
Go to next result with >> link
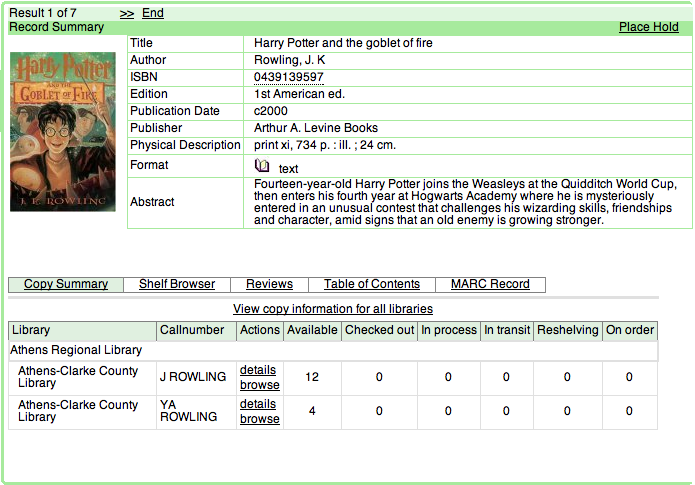(127, 13)
